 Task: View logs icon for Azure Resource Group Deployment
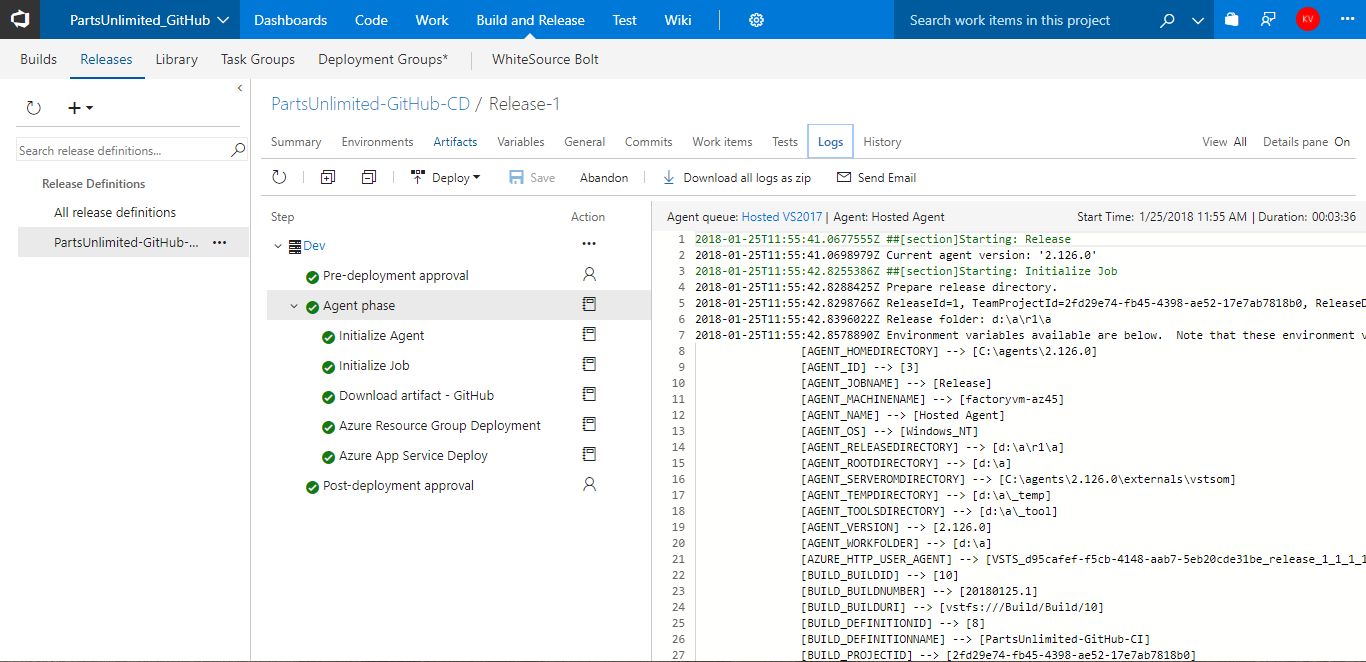[x=589, y=424]
